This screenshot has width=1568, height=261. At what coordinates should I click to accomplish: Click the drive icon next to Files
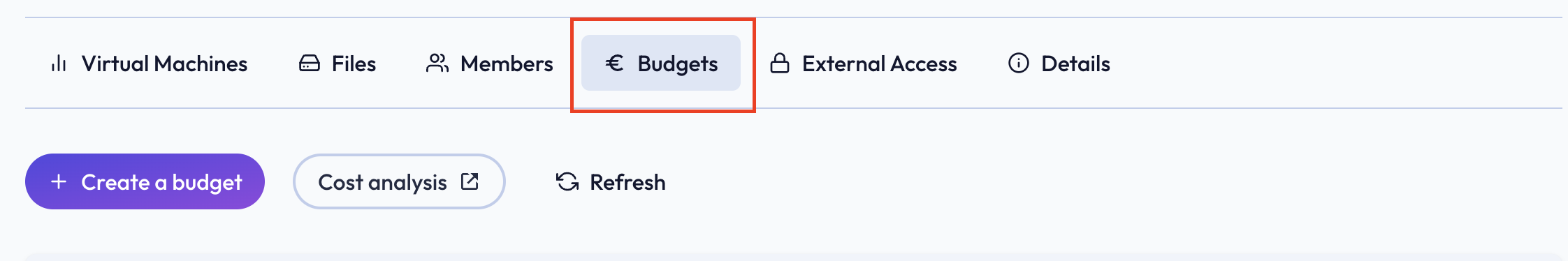pyautogui.click(x=310, y=64)
